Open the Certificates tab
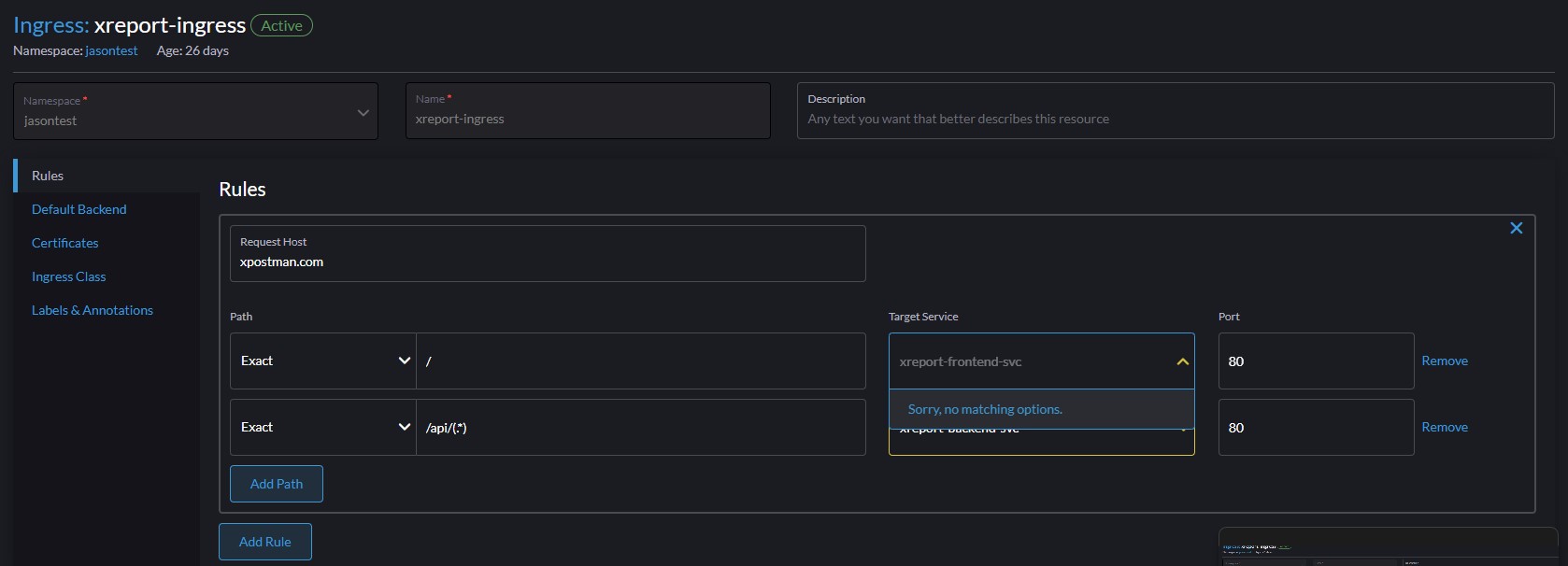This screenshot has height=566, width=1568. 65,243
